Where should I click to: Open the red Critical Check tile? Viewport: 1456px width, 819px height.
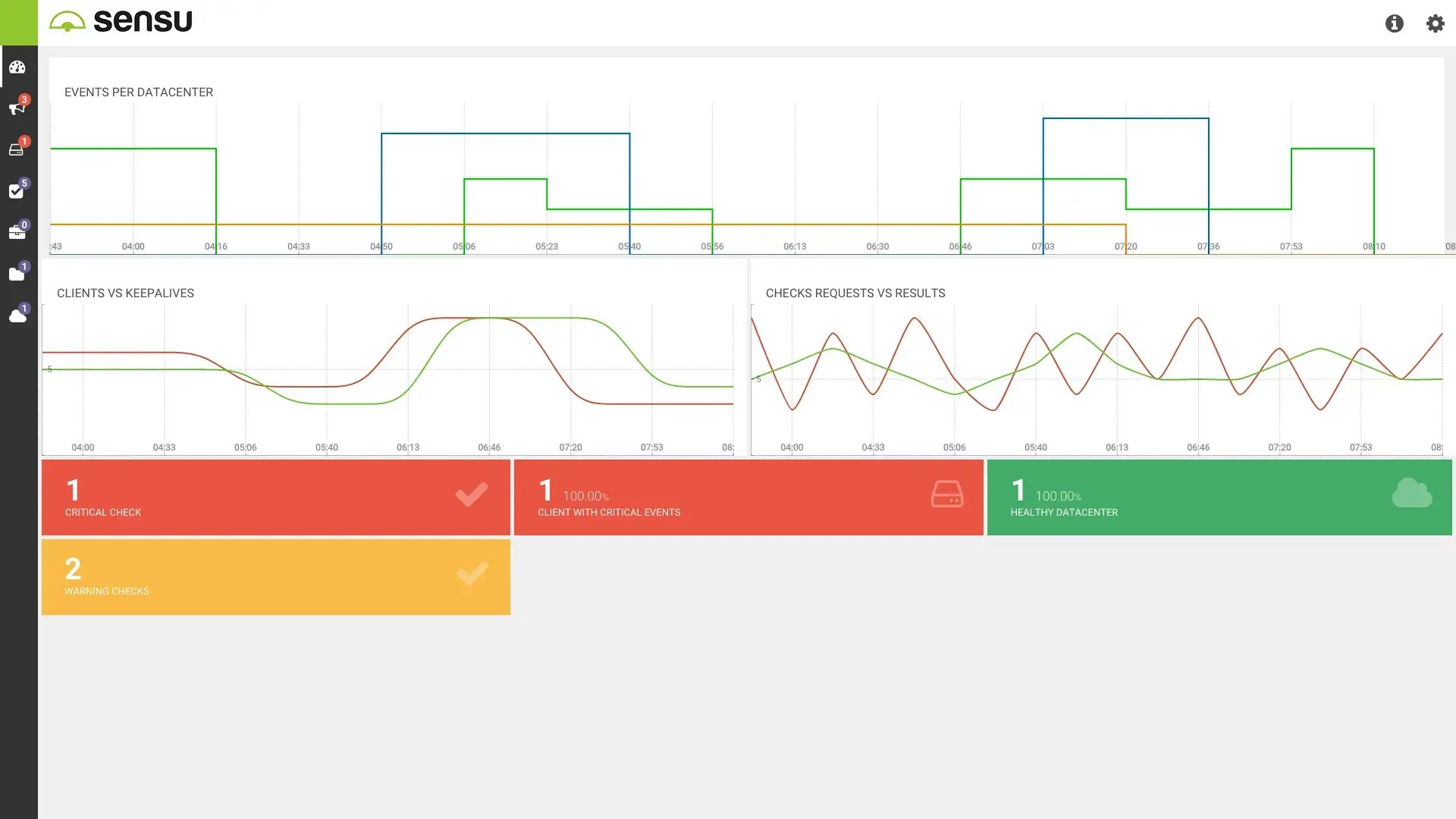point(275,497)
